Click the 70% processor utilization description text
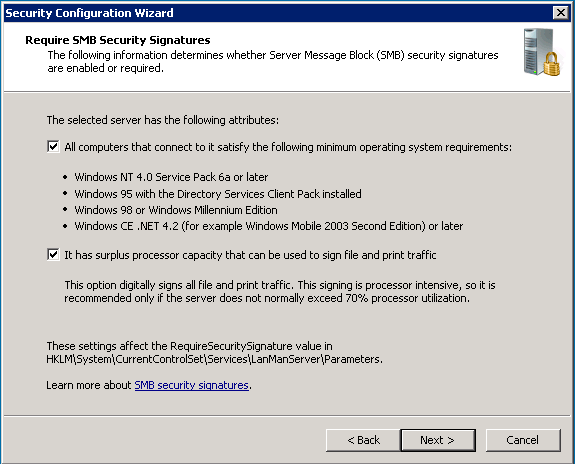 click(x=280, y=292)
